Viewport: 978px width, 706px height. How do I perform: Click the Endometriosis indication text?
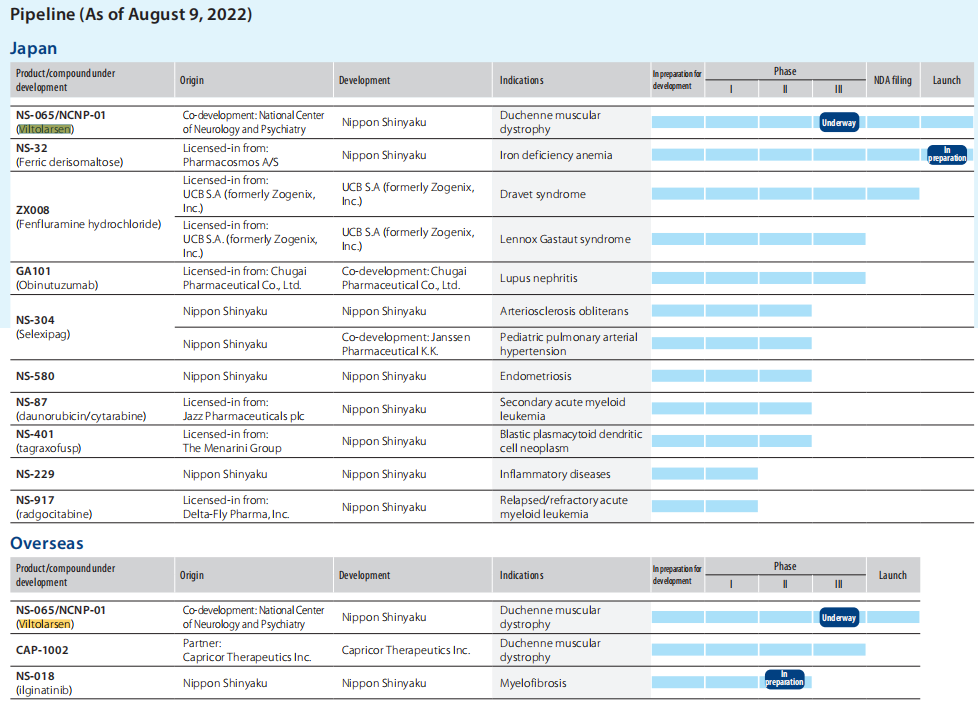click(x=537, y=376)
